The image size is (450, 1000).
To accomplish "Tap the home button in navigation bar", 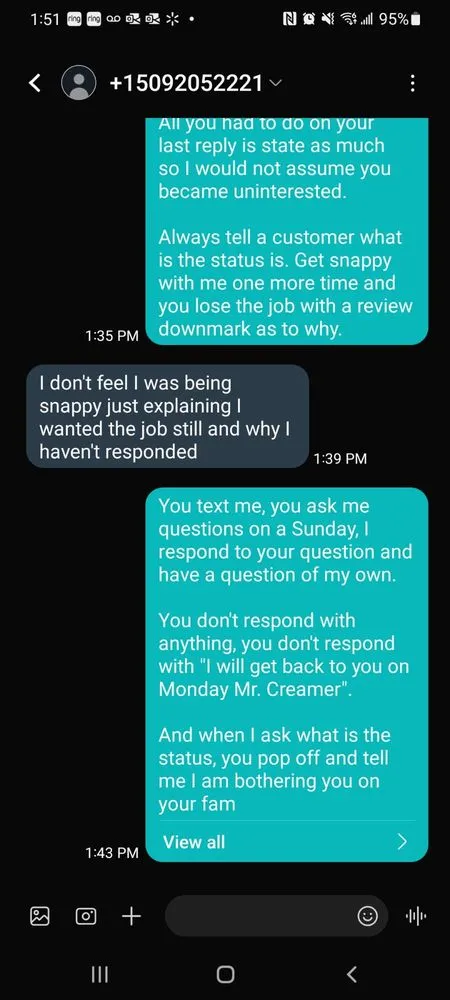I will pos(225,974).
